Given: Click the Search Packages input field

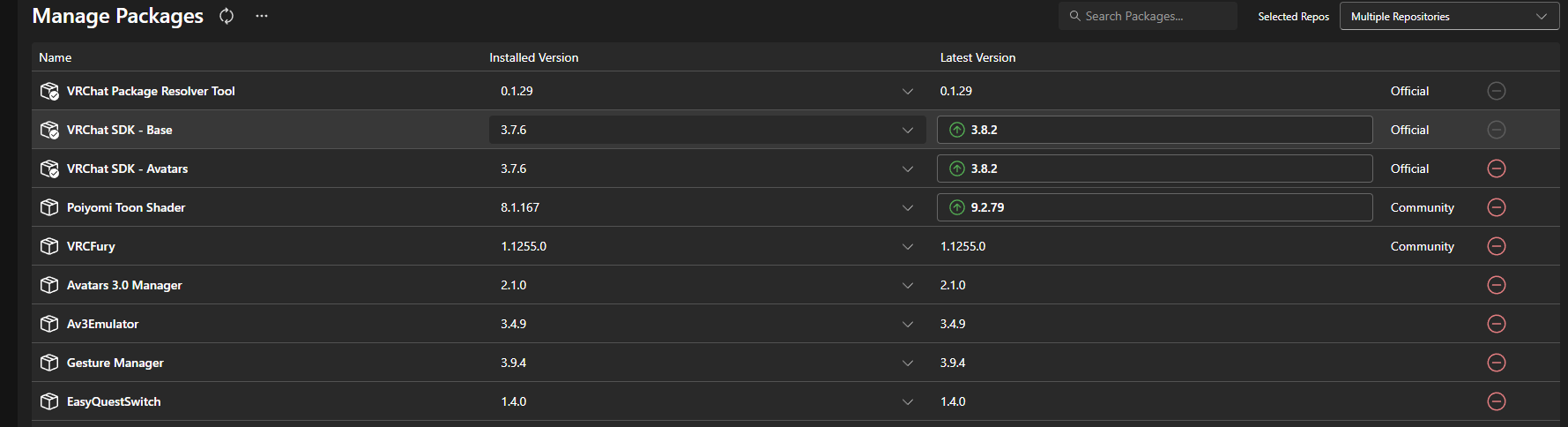Looking at the screenshot, I should (x=1155, y=17).
